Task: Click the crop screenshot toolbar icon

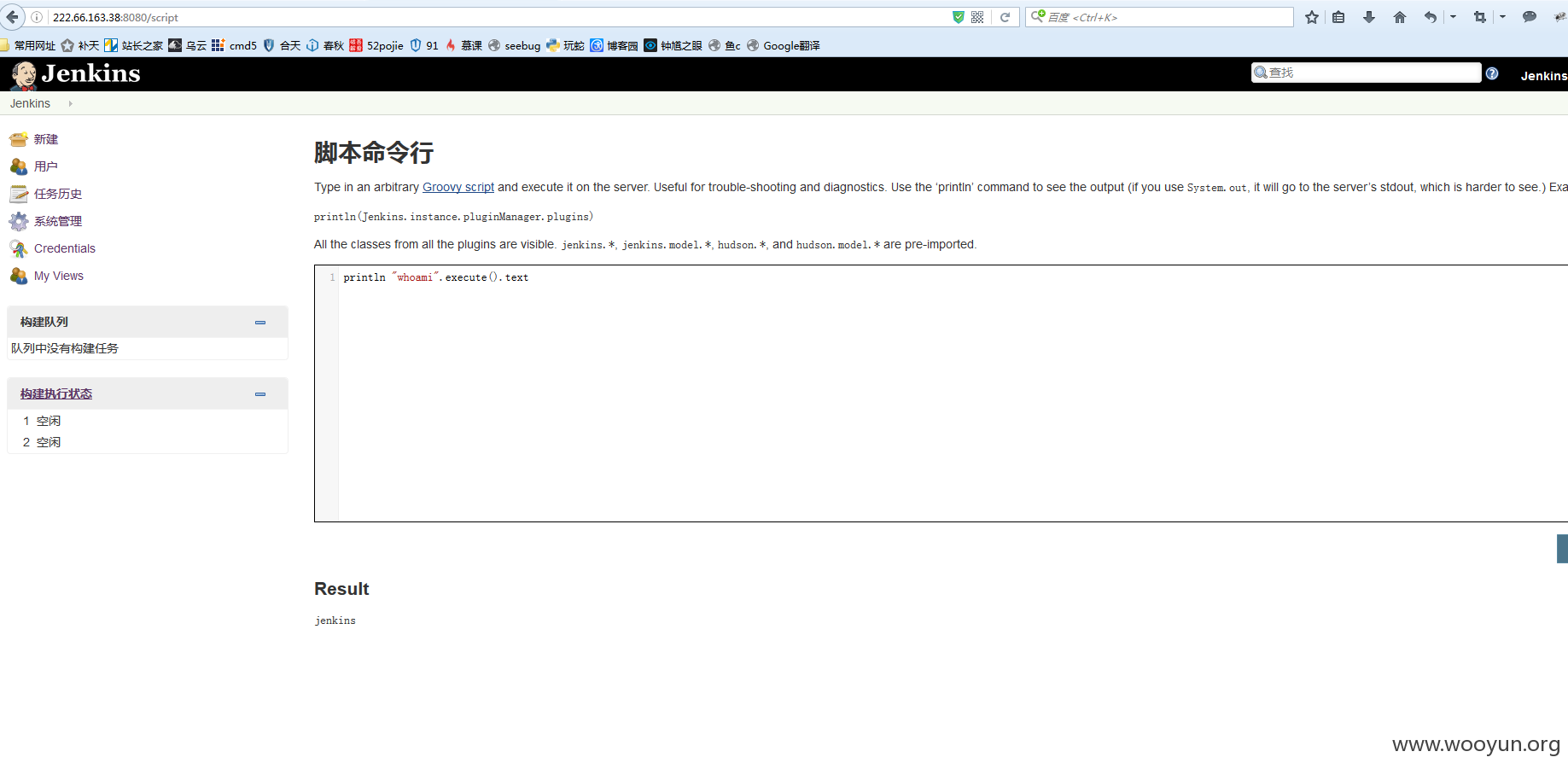Action: click(x=1480, y=17)
